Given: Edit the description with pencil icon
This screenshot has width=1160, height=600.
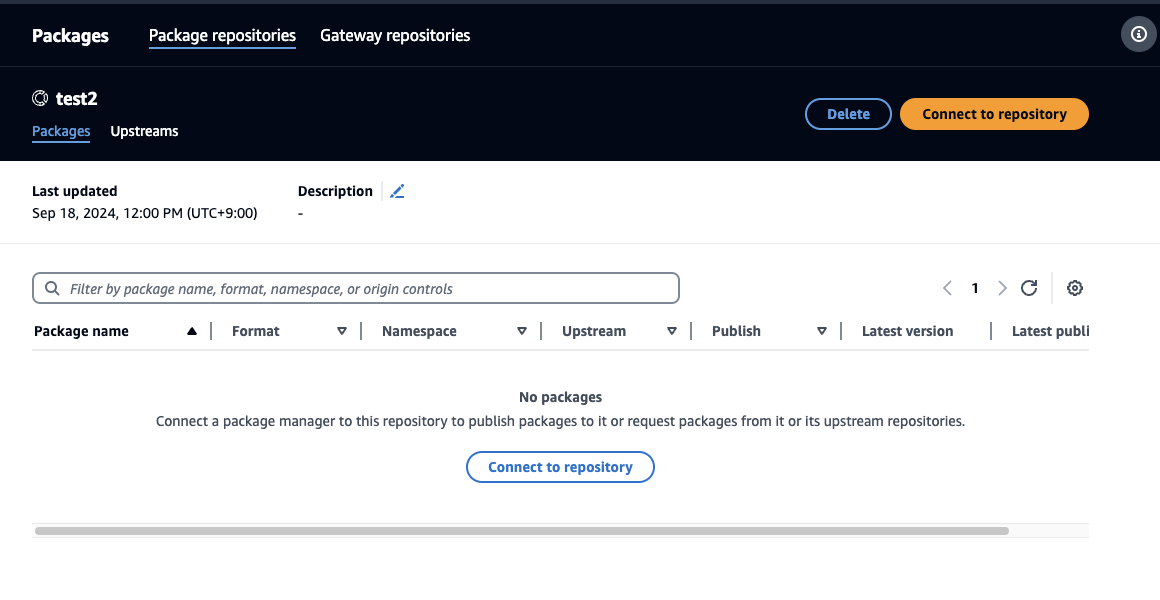Looking at the screenshot, I should coord(397,191).
